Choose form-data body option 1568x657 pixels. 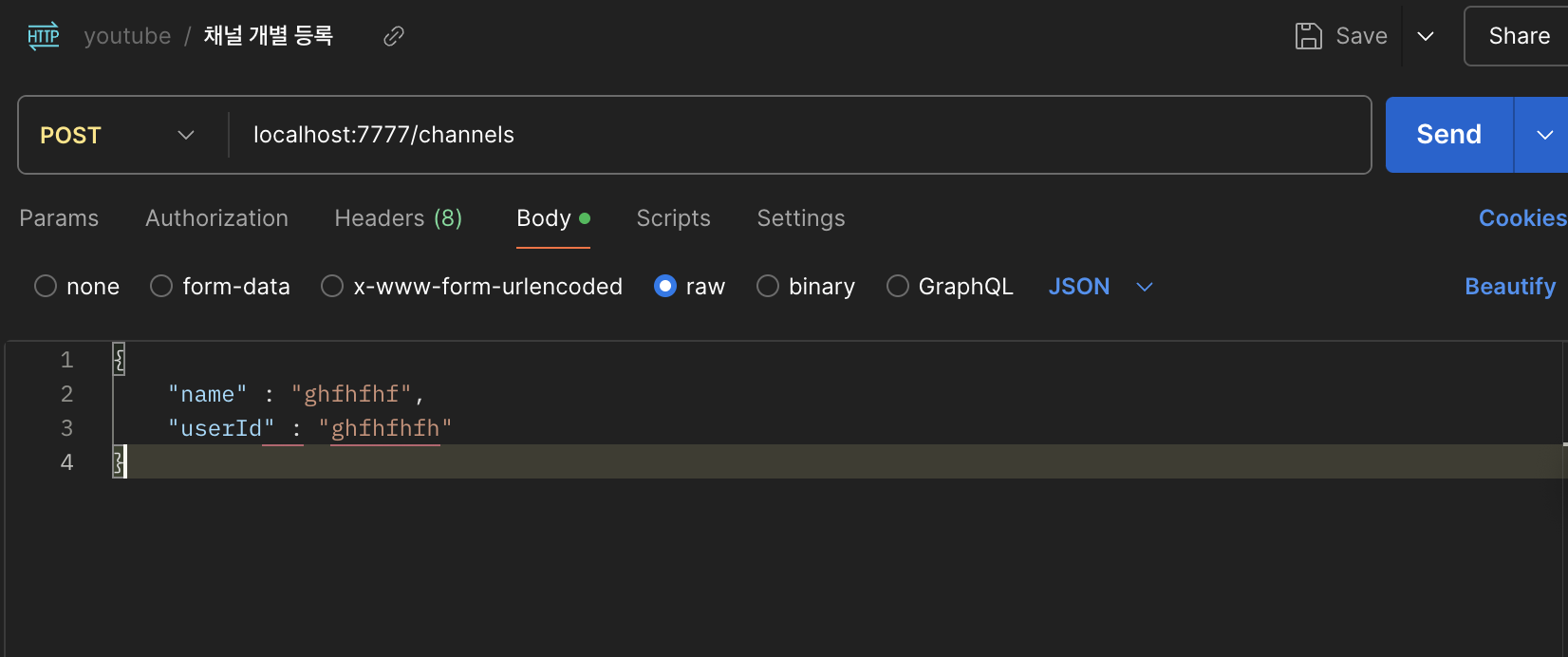click(x=161, y=286)
